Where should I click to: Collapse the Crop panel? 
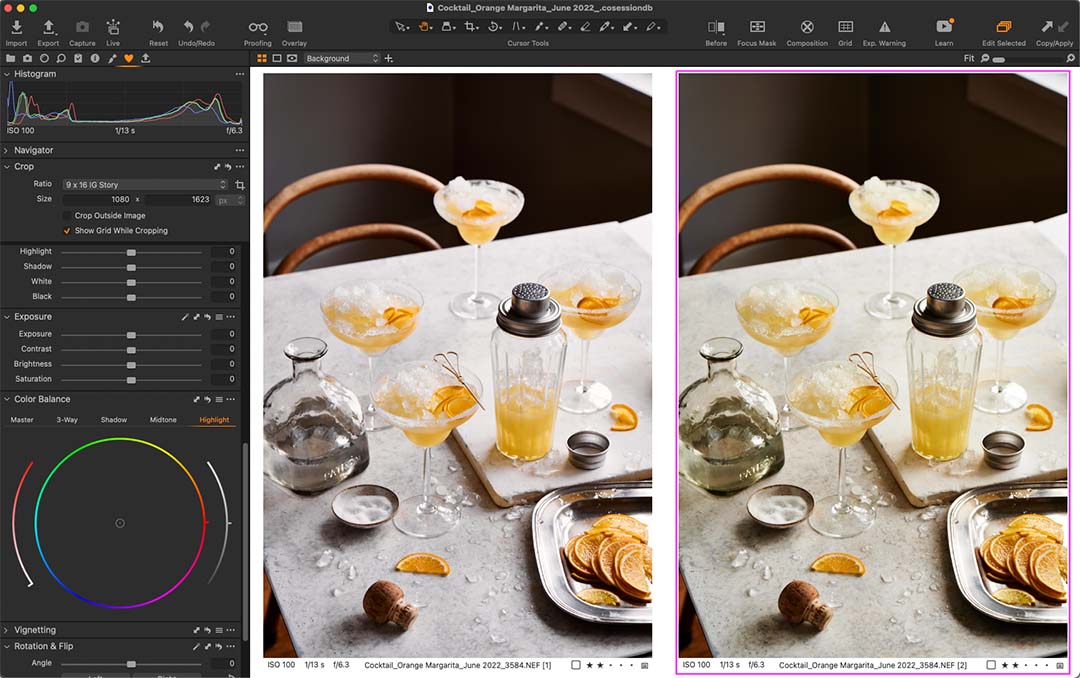point(7,167)
